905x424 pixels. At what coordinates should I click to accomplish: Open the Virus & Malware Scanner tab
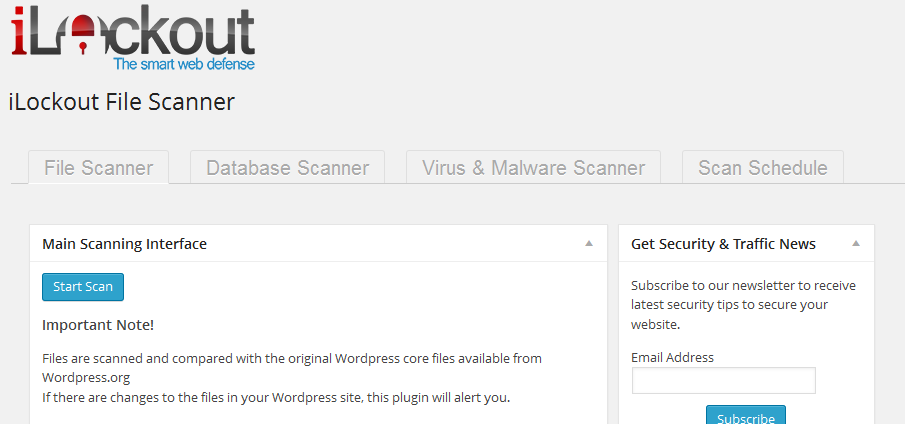pyautogui.click(x=533, y=168)
